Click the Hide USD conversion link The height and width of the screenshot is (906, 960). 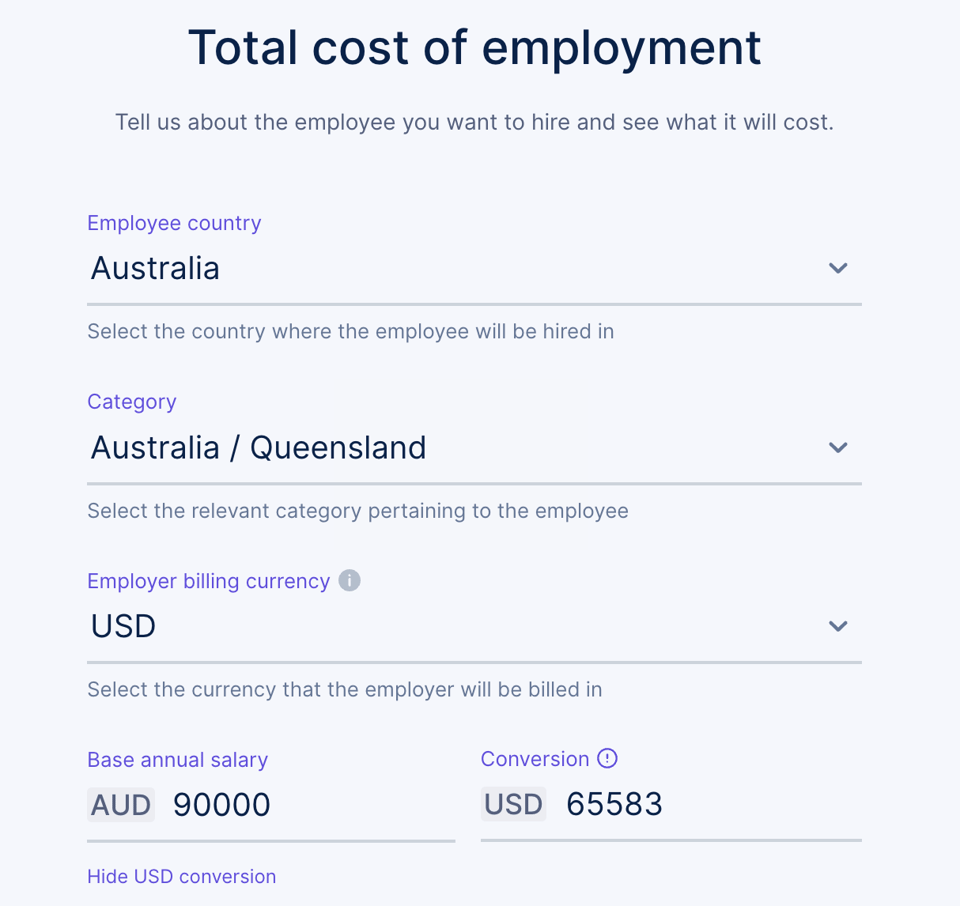(181, 876)
